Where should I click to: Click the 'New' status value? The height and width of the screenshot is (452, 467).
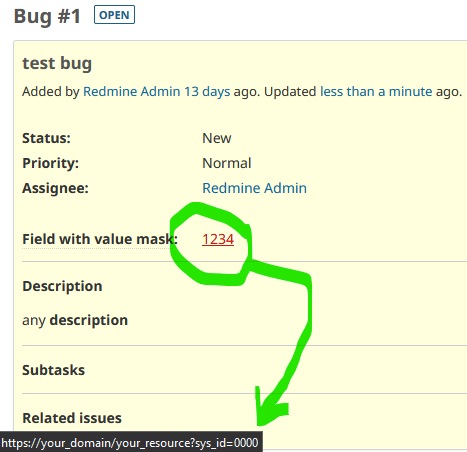pos(217,138)
